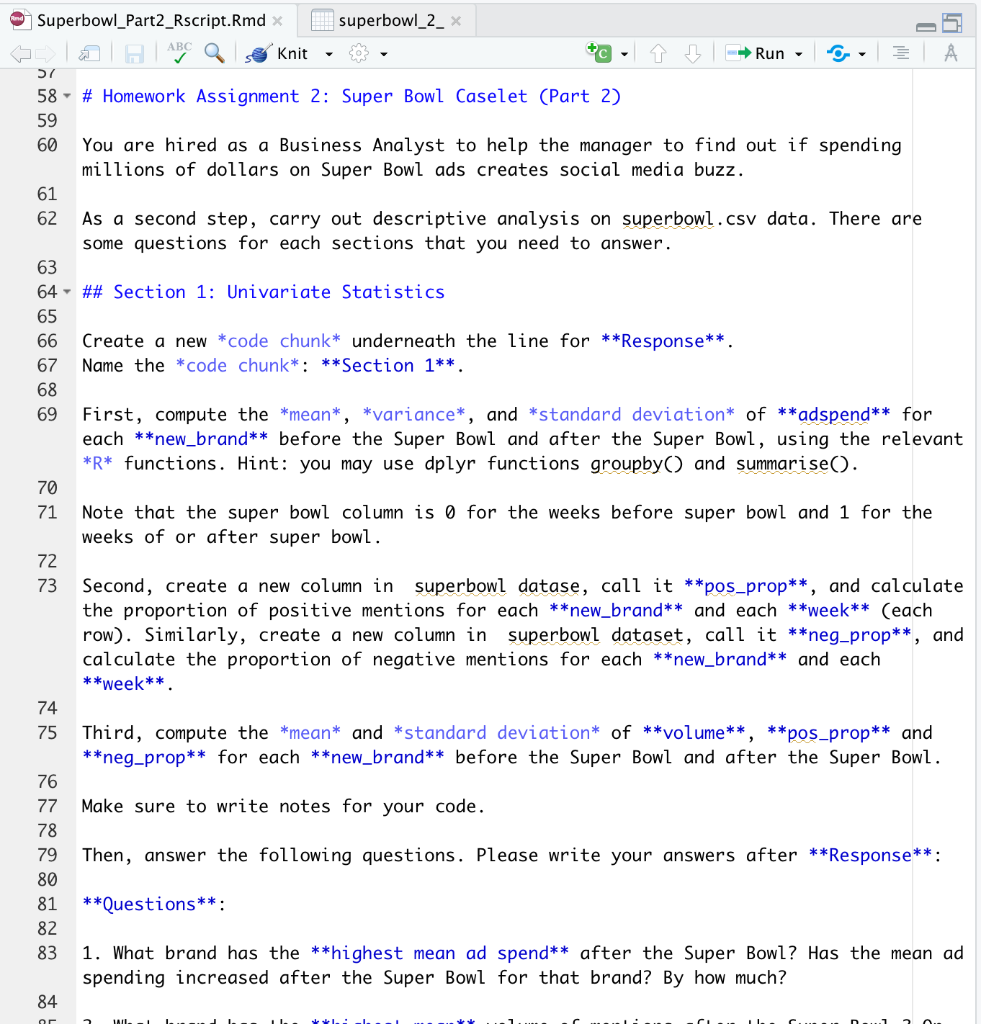This screenshot has width=981, height=1024.
Task: Maximize the source pane
Action: (952, 23)
